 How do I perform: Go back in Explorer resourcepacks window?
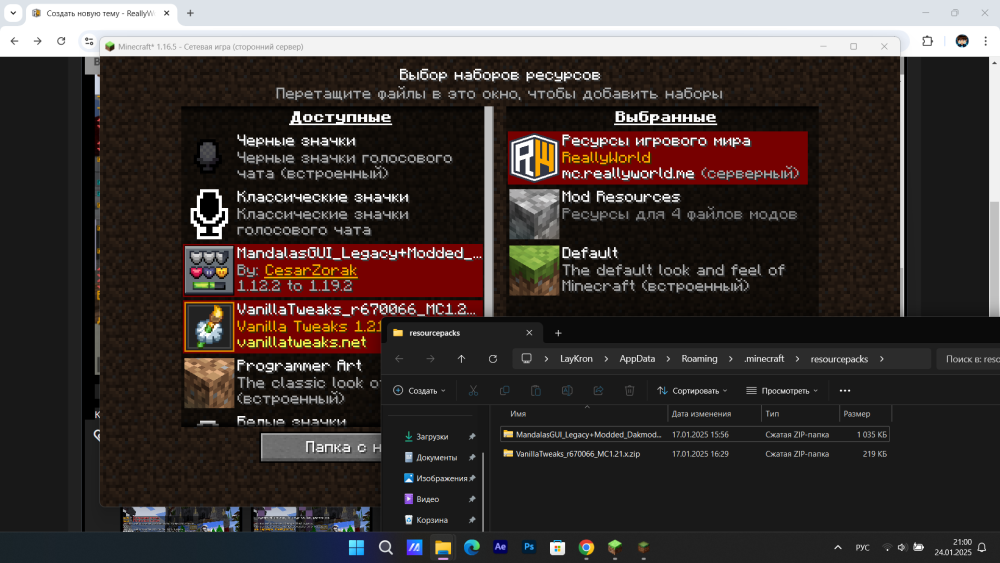click(399, 359)
